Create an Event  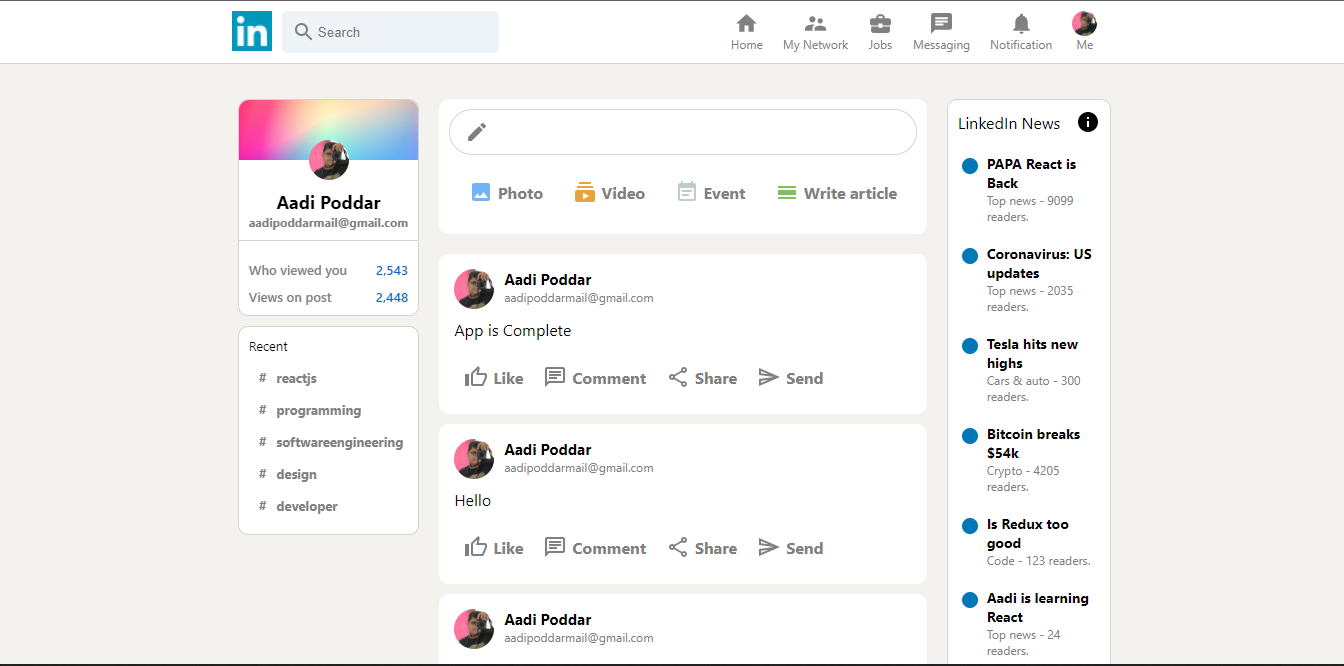[711, 193]
